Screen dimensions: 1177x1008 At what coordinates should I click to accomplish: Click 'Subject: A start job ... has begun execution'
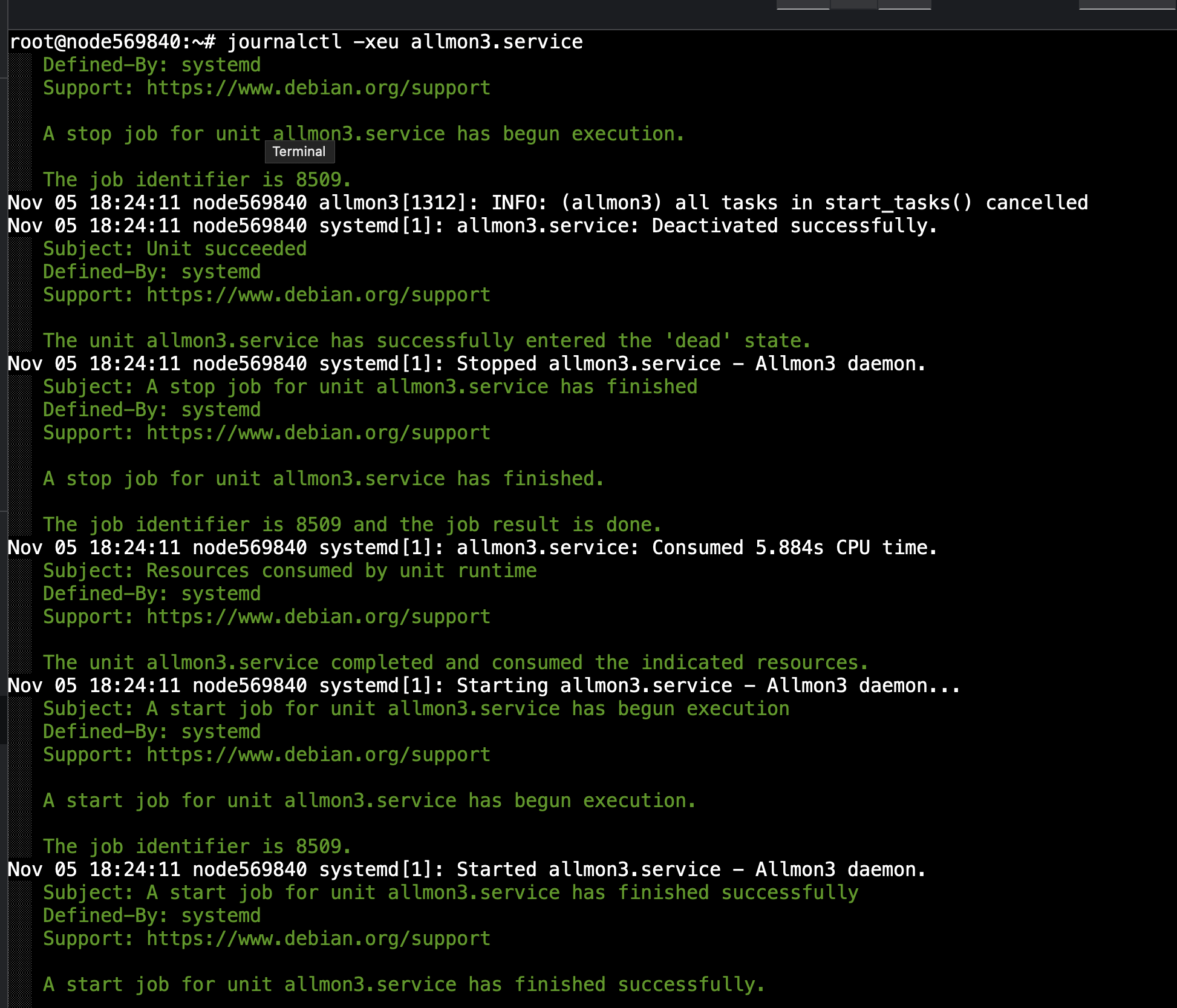[416, 709]
